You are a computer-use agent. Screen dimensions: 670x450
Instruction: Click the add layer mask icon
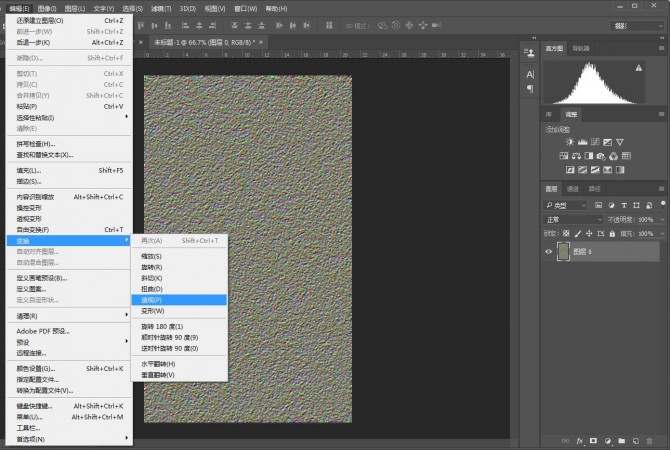click(x=592, y=440)
